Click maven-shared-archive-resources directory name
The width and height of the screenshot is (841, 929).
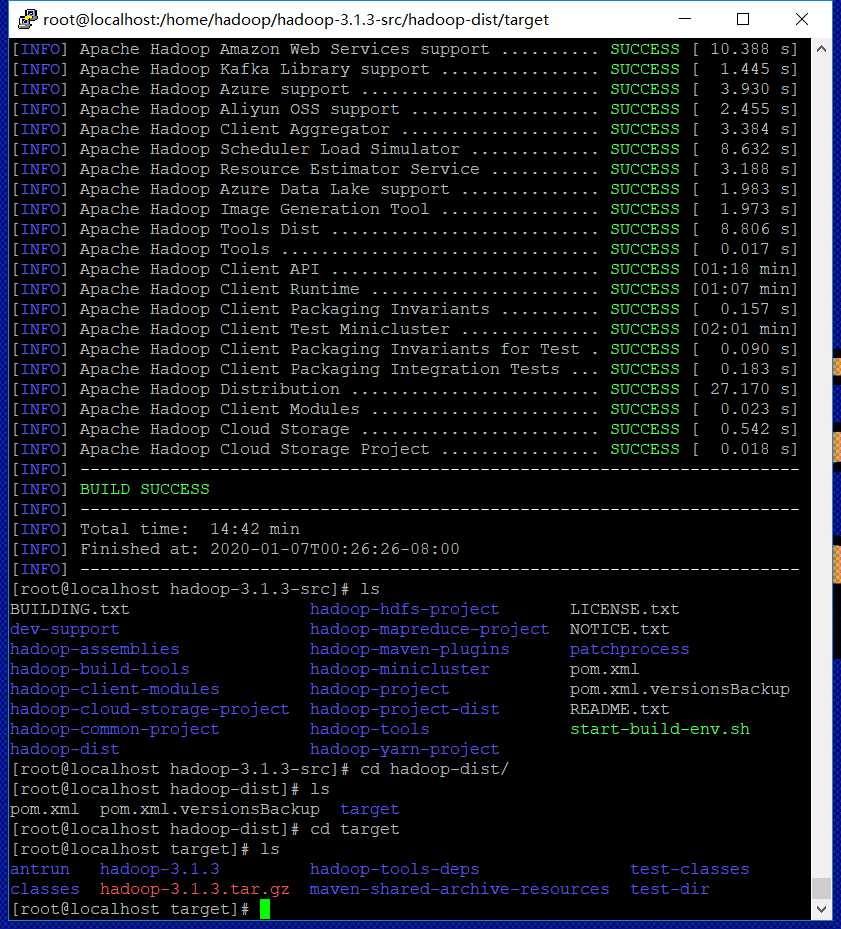(459, 889)
